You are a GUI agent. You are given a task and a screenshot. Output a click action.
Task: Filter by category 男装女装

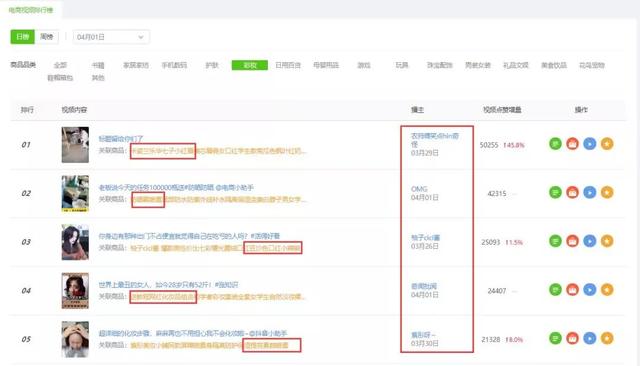478,65
